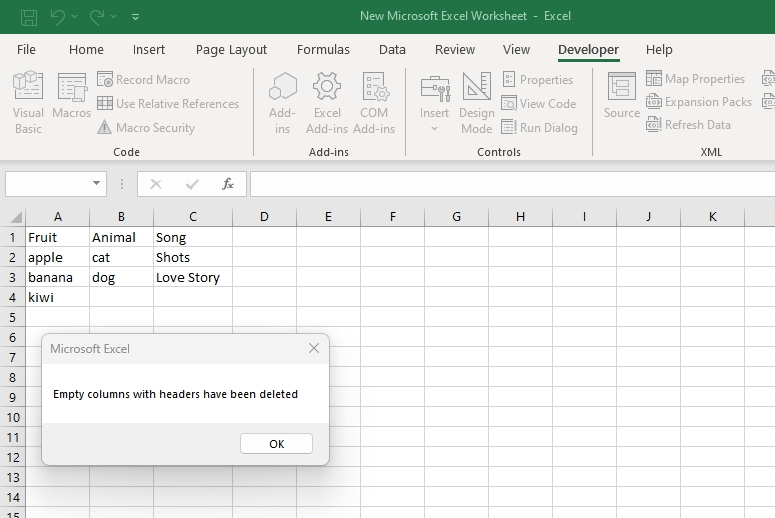The height and width of the screenshot is (518, 775).
Task: Click the banana cell
Action: pyautogui.click(x=58, y=277)
